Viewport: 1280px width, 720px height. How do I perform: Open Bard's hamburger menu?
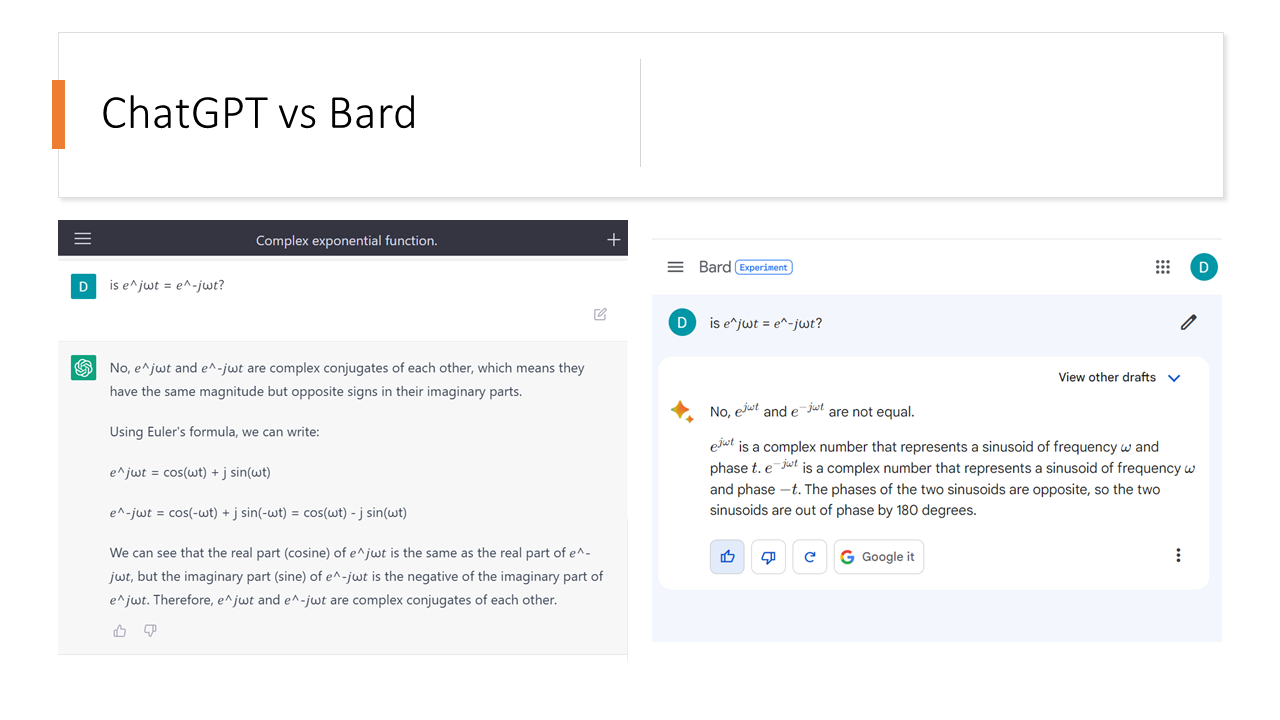pos(675,267)
